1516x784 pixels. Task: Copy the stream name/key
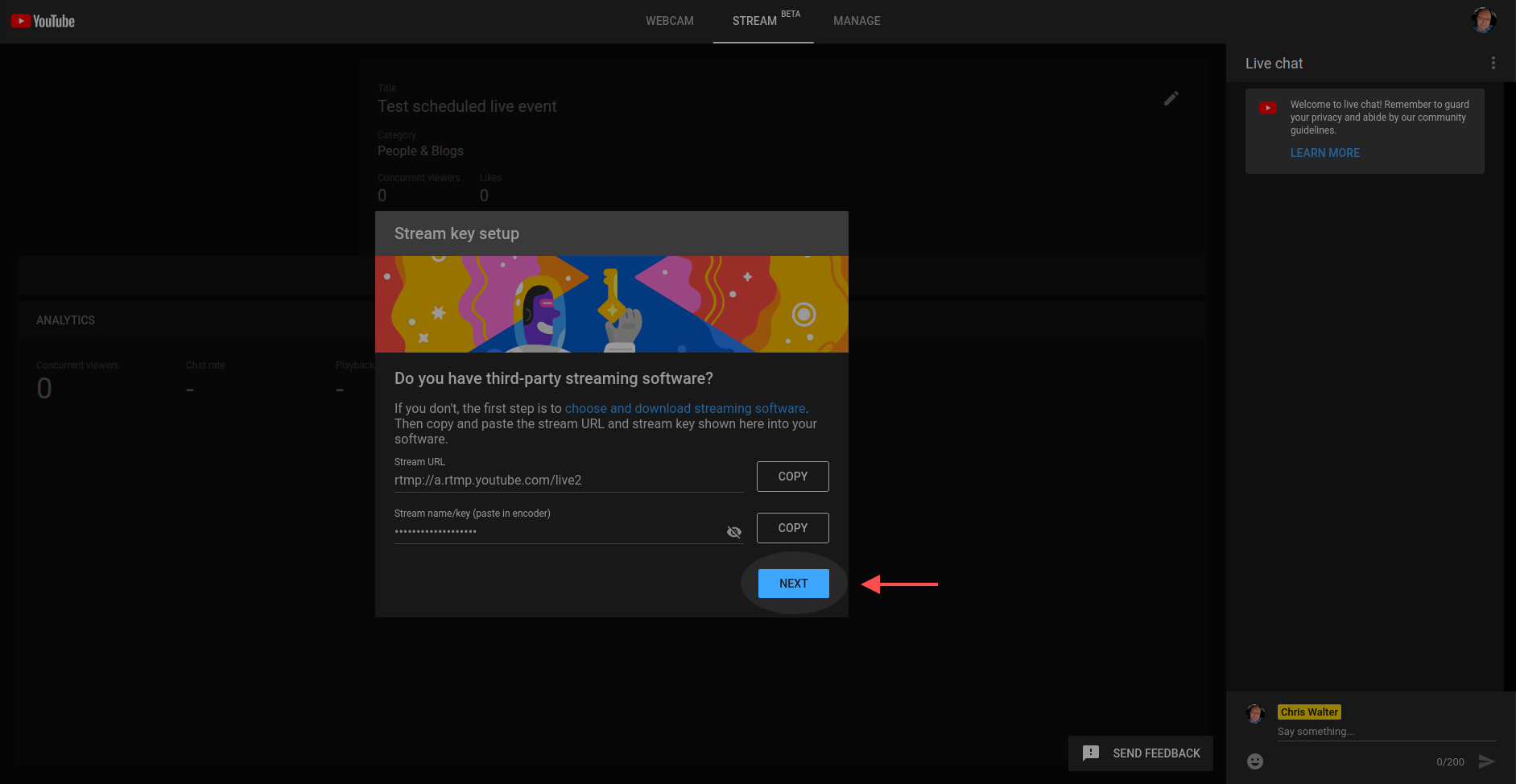tap(792, 528)
